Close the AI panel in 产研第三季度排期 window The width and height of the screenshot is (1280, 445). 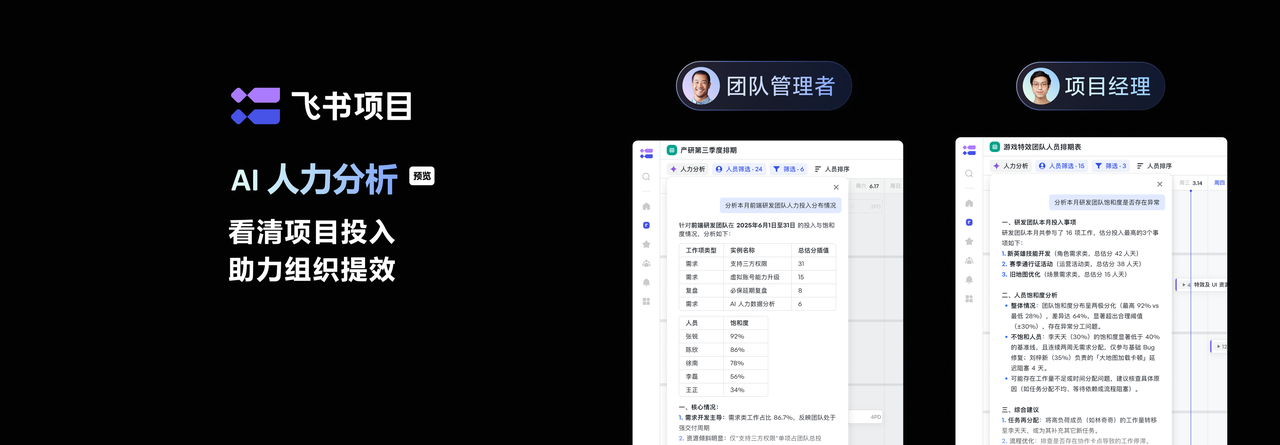click(x=836, y=187)
